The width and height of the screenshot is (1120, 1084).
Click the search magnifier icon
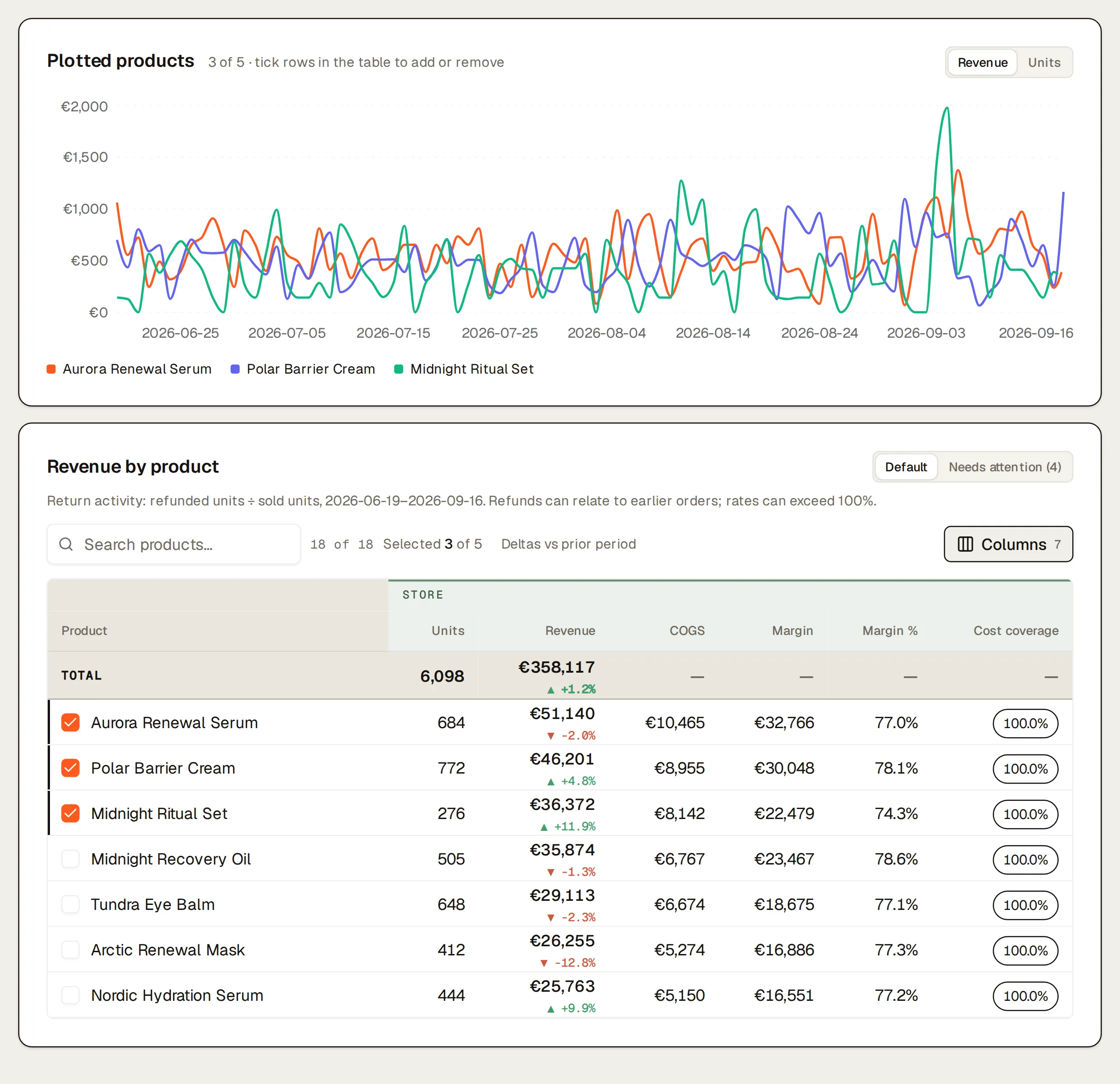[x=66, y=544]
